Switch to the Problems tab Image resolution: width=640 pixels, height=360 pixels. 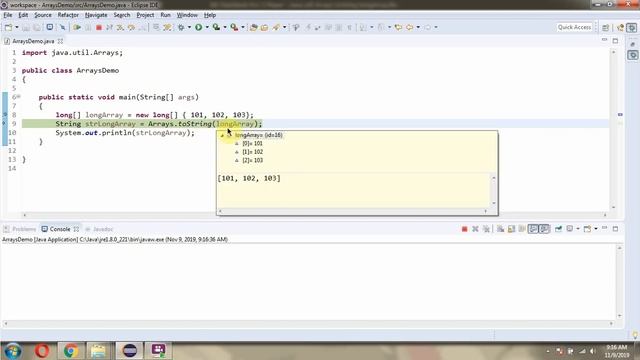click(x=20, y=229)
